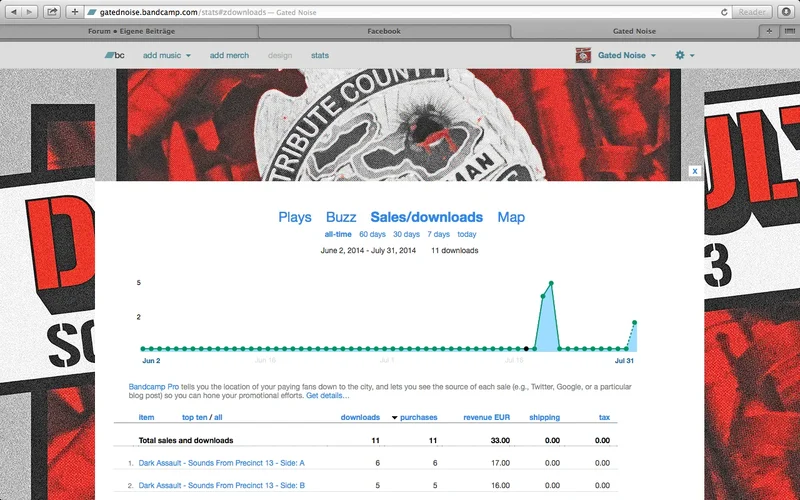This screenshot has height=500, width=800.
Task: Click the Get details link
Action: point(328,395)
